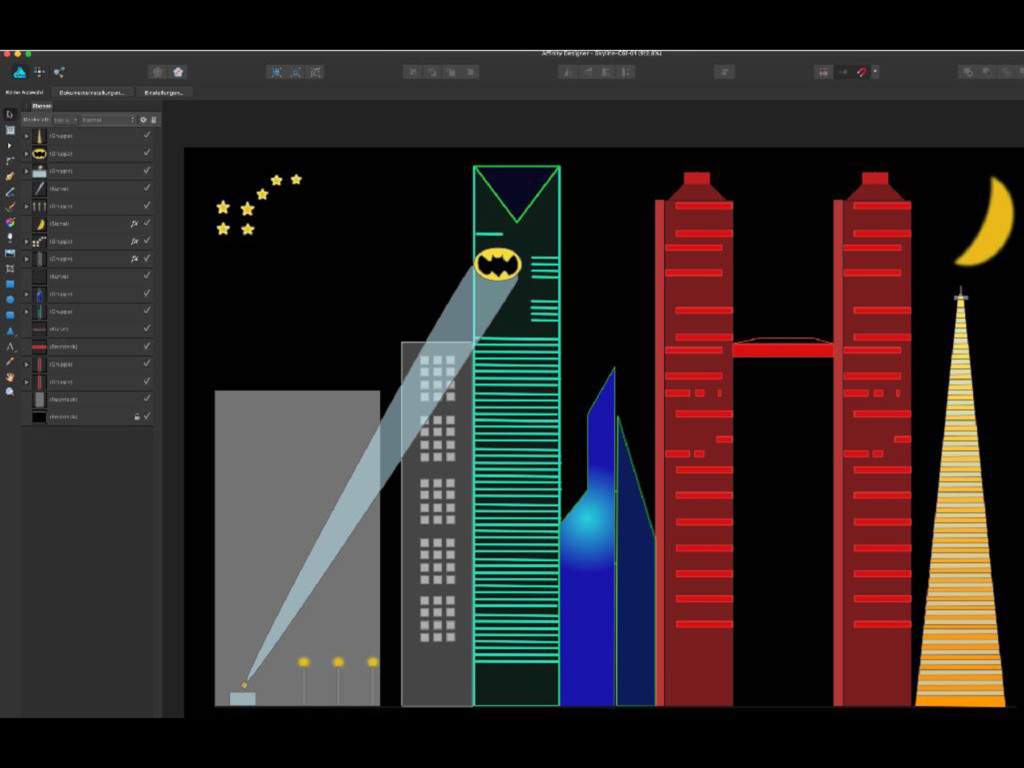Select the Transparency tool
This screenshot has height=768, width=1024.
click(x=10, y=238)
